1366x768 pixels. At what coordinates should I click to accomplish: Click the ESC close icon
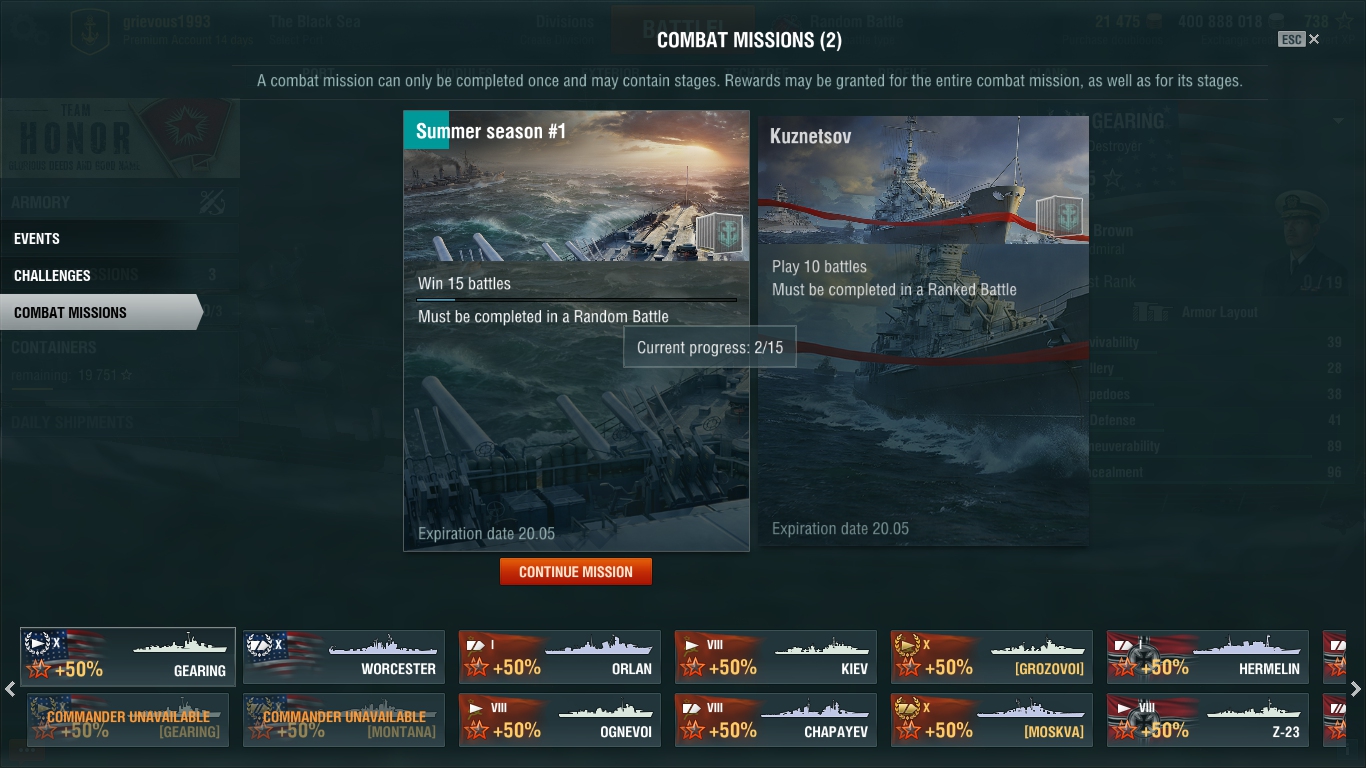click(1299, 39)
